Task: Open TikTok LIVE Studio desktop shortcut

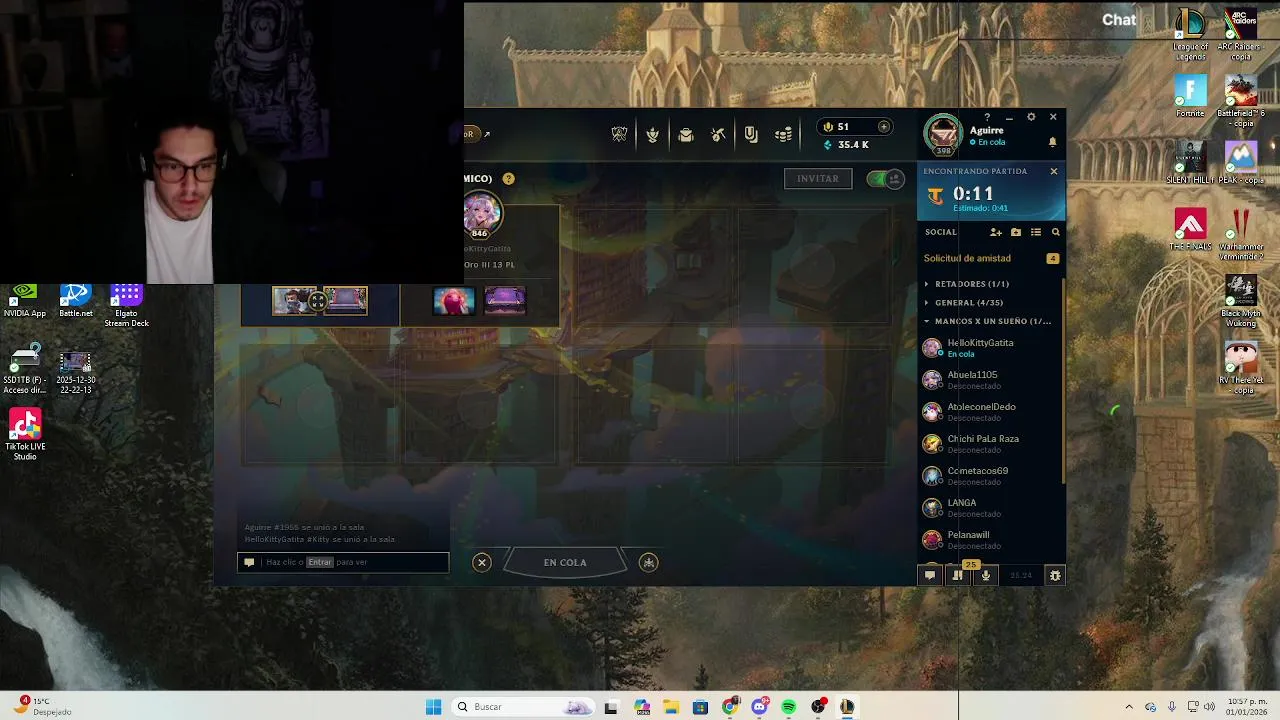Action: (25, 435)
